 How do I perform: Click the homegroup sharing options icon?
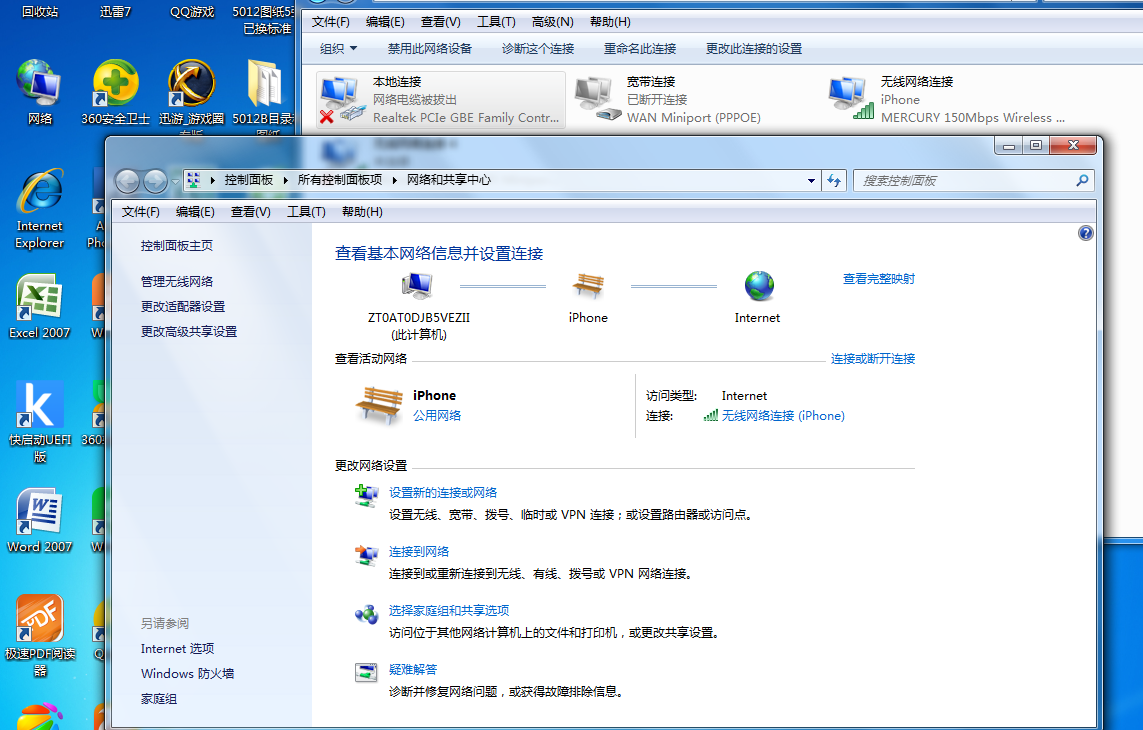click(366, 614)
